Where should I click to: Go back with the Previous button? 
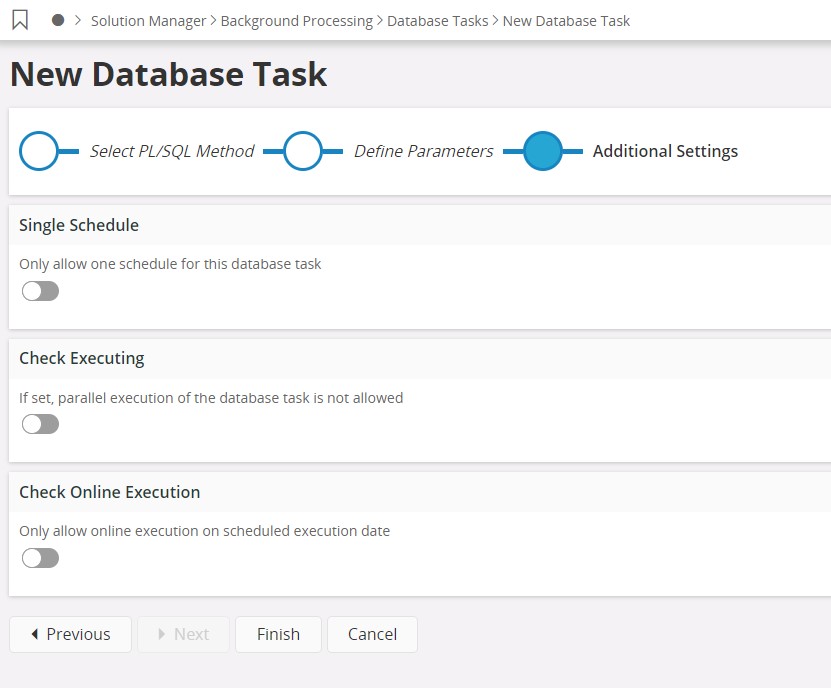tap(70, 634)
